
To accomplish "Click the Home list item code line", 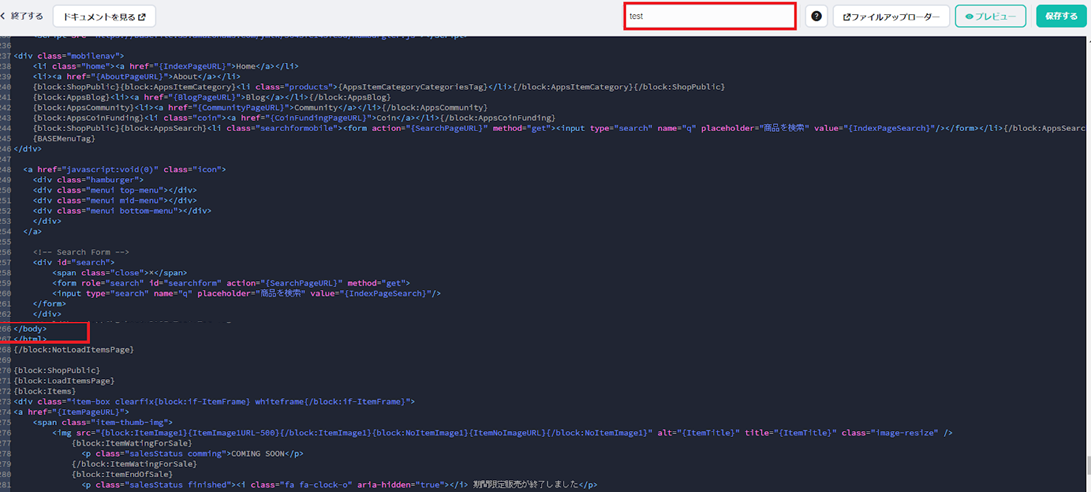I will click(166, 66).
